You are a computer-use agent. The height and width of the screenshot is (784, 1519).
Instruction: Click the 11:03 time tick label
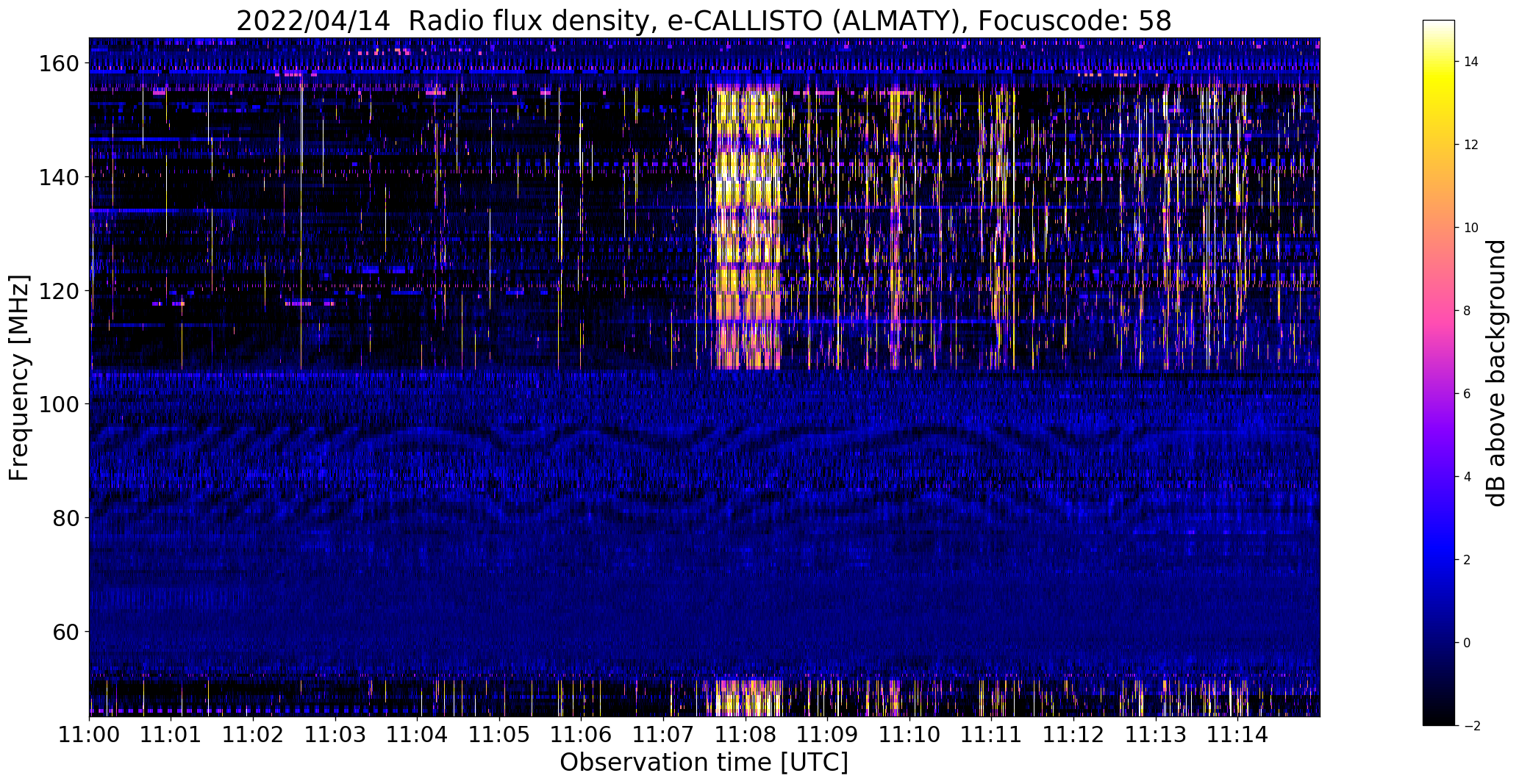click(335, 734)
